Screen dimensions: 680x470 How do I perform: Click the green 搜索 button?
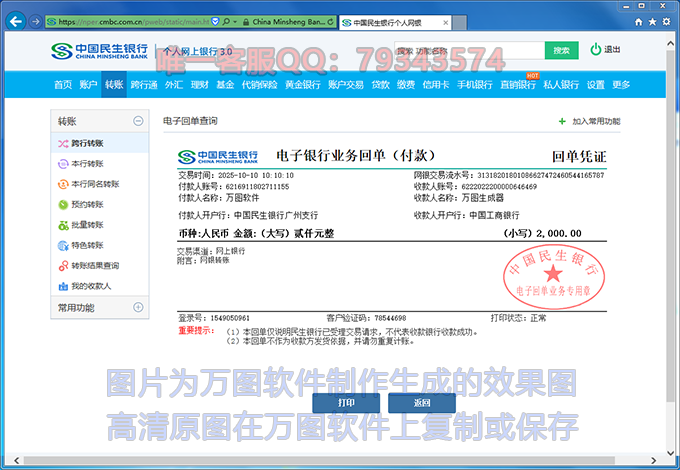point(561,50)
